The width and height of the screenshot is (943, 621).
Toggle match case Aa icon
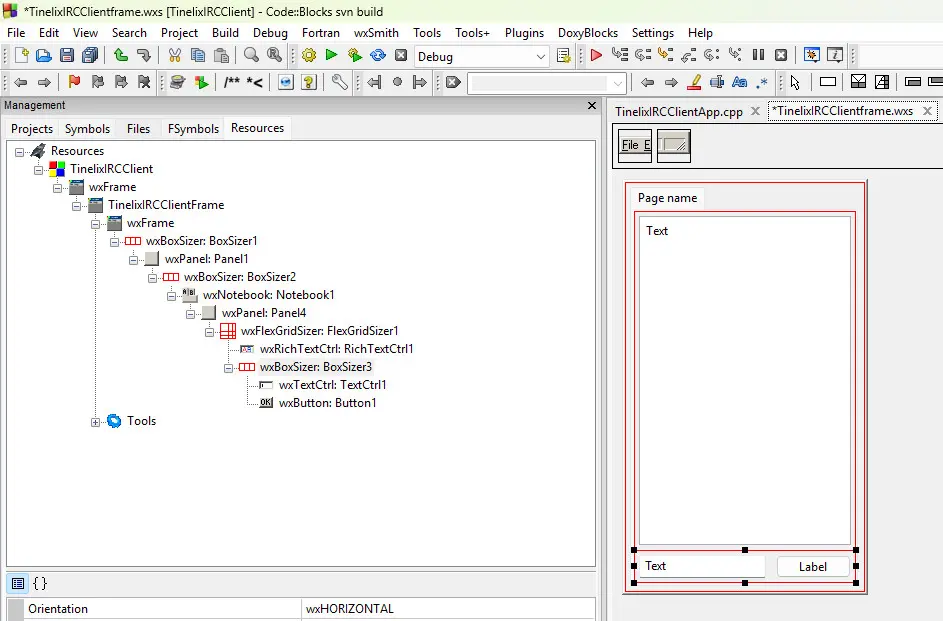click(x=740, y=82)
